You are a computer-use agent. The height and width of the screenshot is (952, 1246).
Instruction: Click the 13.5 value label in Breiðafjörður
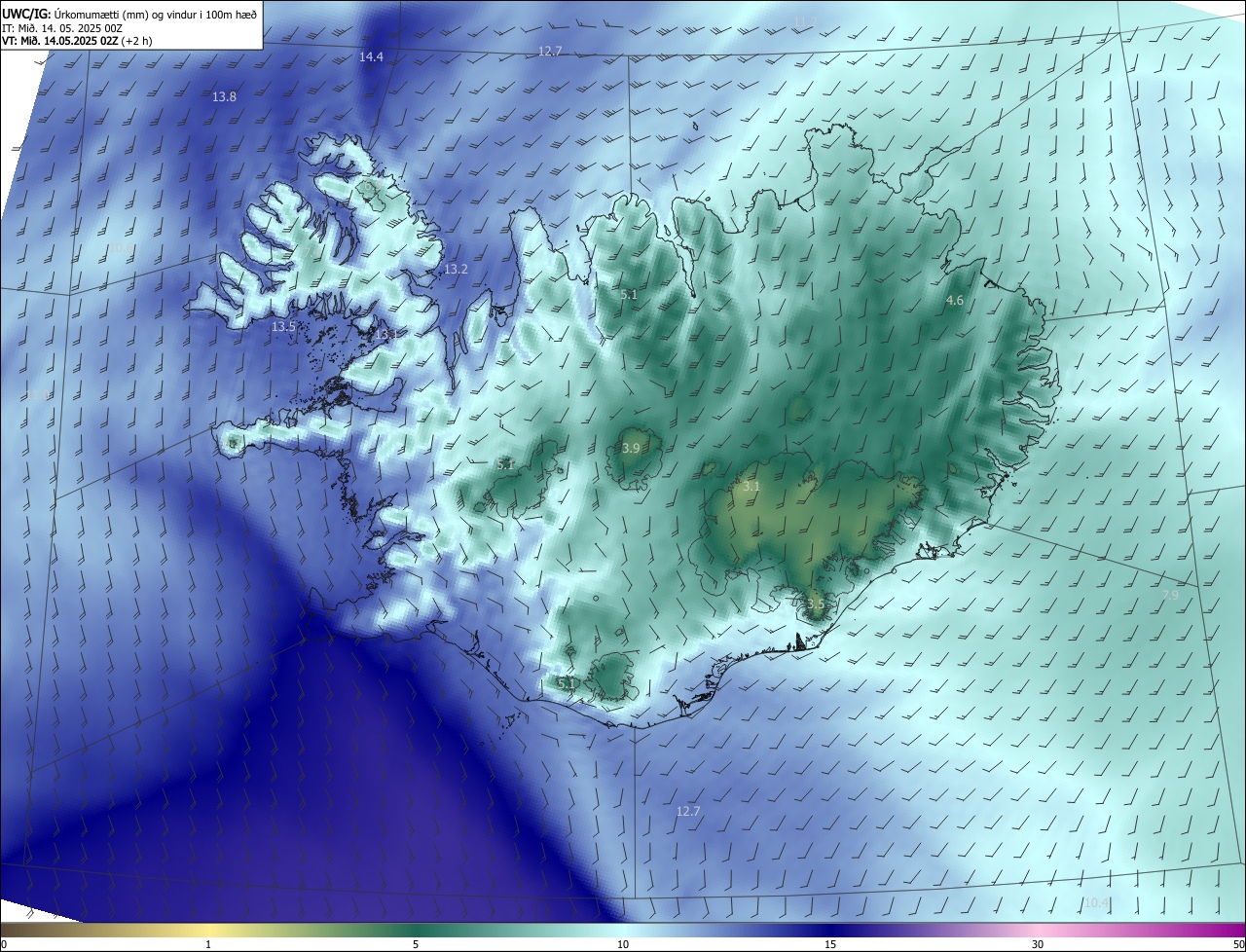pyautogui.click(x=283, y=326)
